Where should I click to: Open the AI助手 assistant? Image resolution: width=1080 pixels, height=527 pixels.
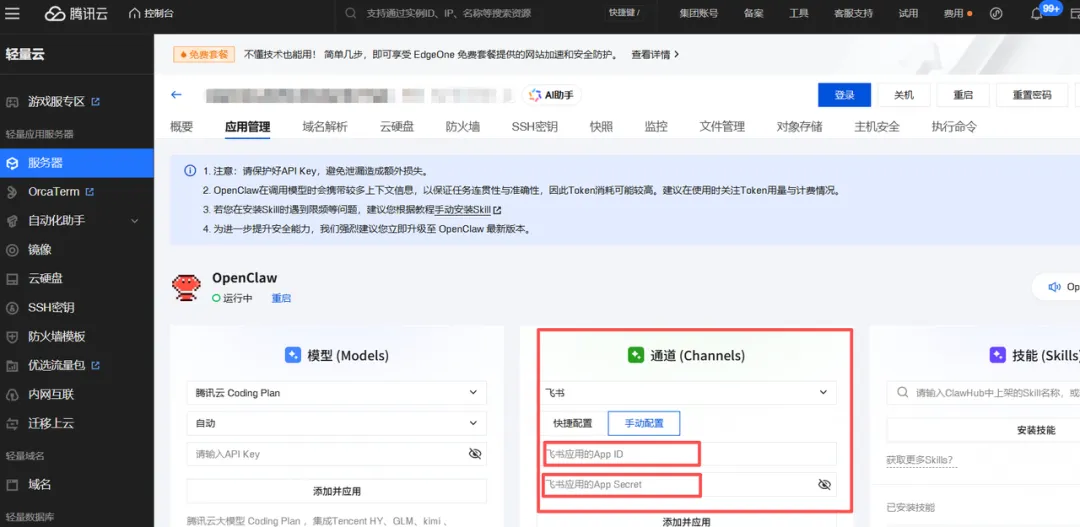pos(551,95)
